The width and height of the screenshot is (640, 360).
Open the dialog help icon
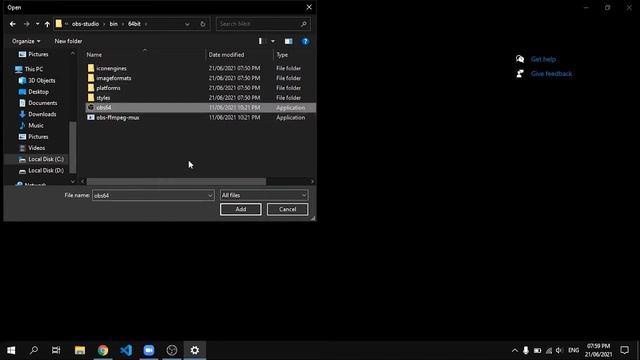[305, 41]
